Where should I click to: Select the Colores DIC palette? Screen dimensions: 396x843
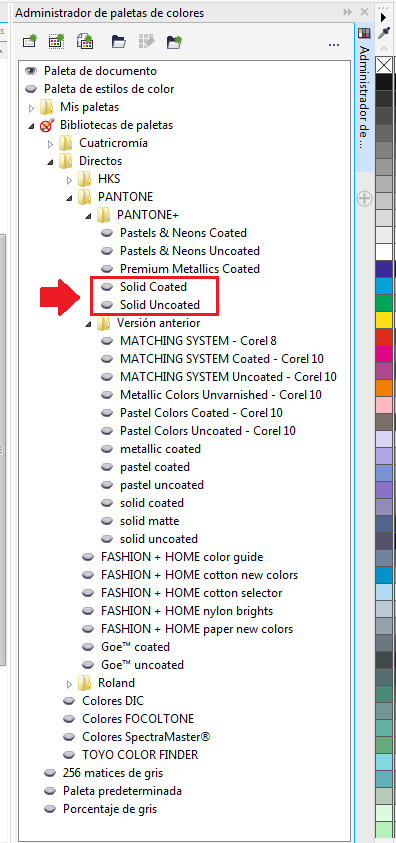click(113, 701)
